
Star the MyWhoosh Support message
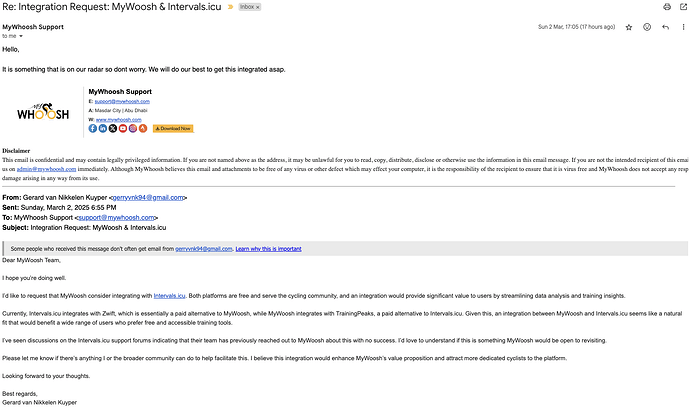(x=629, y=27)
